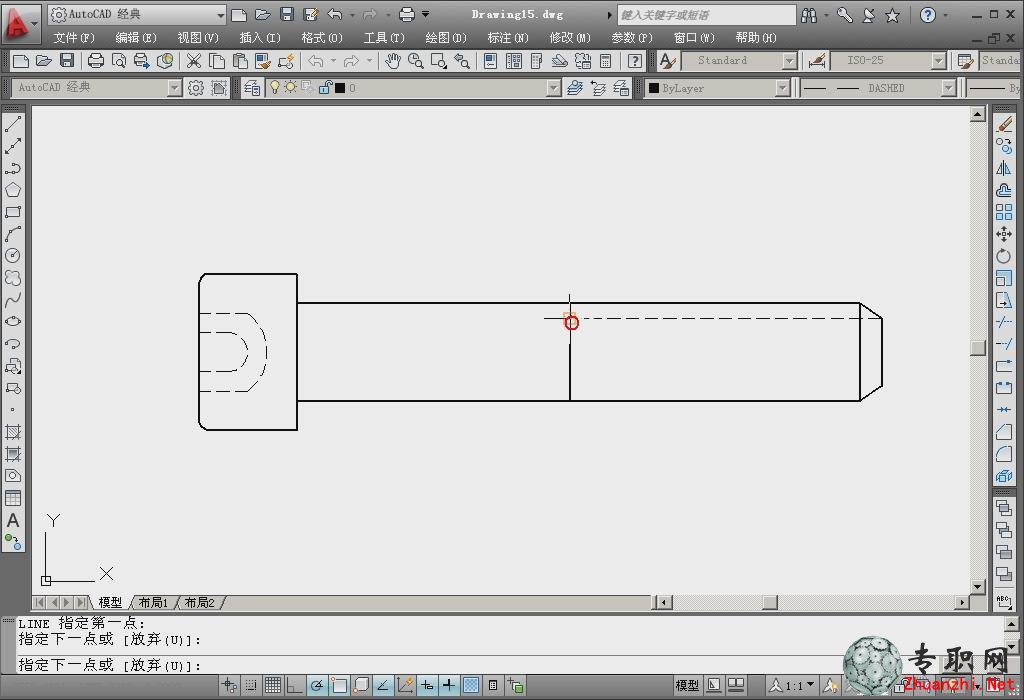Select the Move tool
Viewport: 1024px width, 700px height.
point(1004,234)
